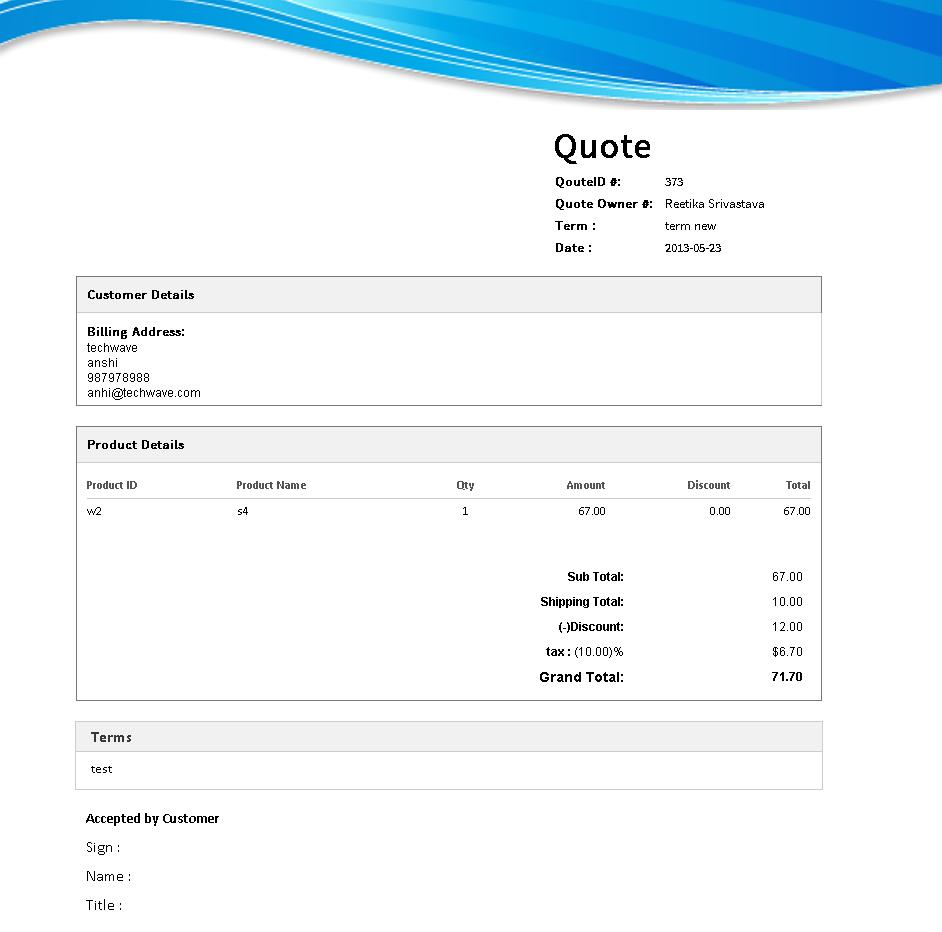Click the Quote title heading

point(602,147)
